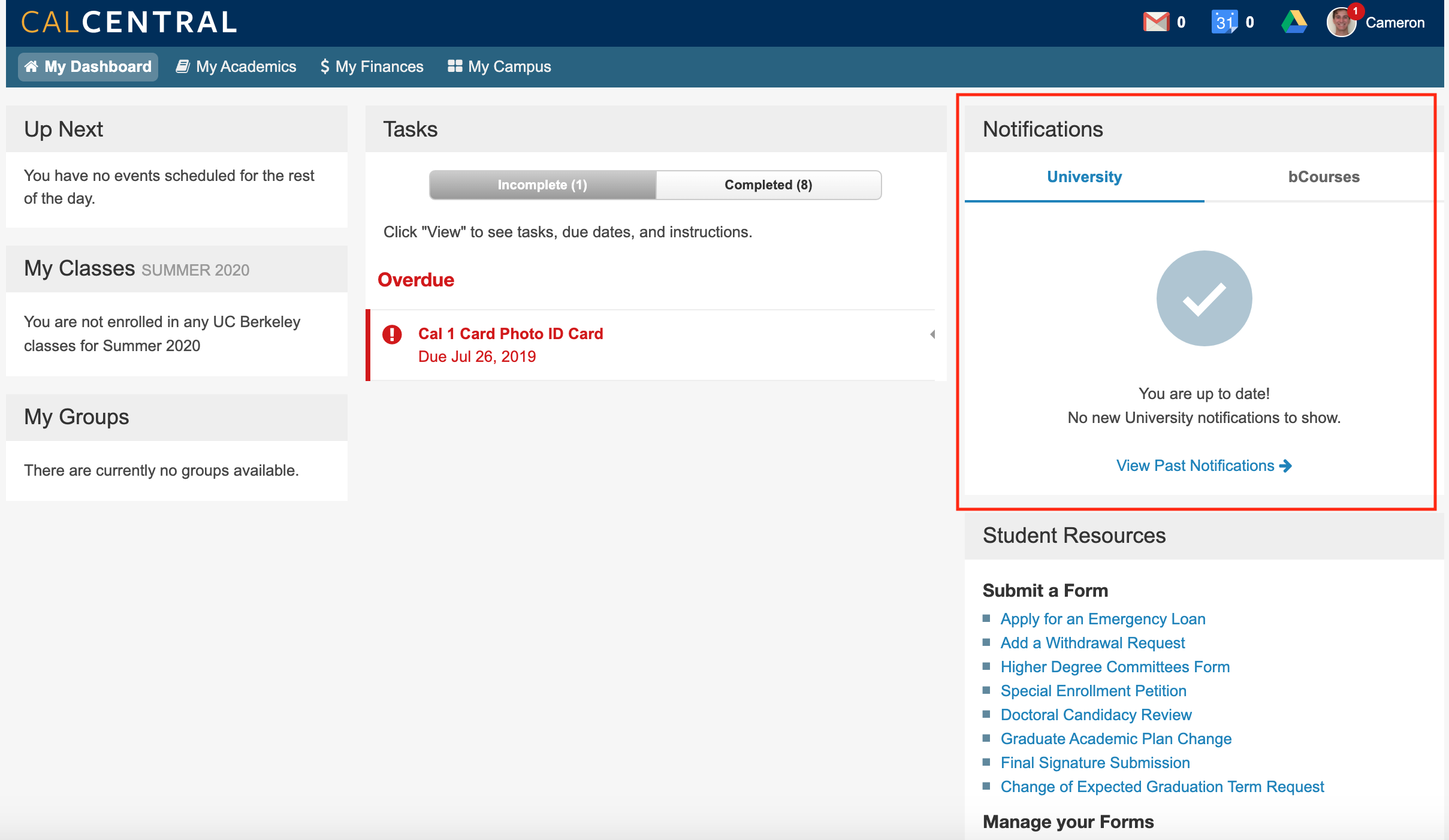Open the Gmail mail icon
The width and height of the screenshot is (1449, 840).
[1156, 22]
